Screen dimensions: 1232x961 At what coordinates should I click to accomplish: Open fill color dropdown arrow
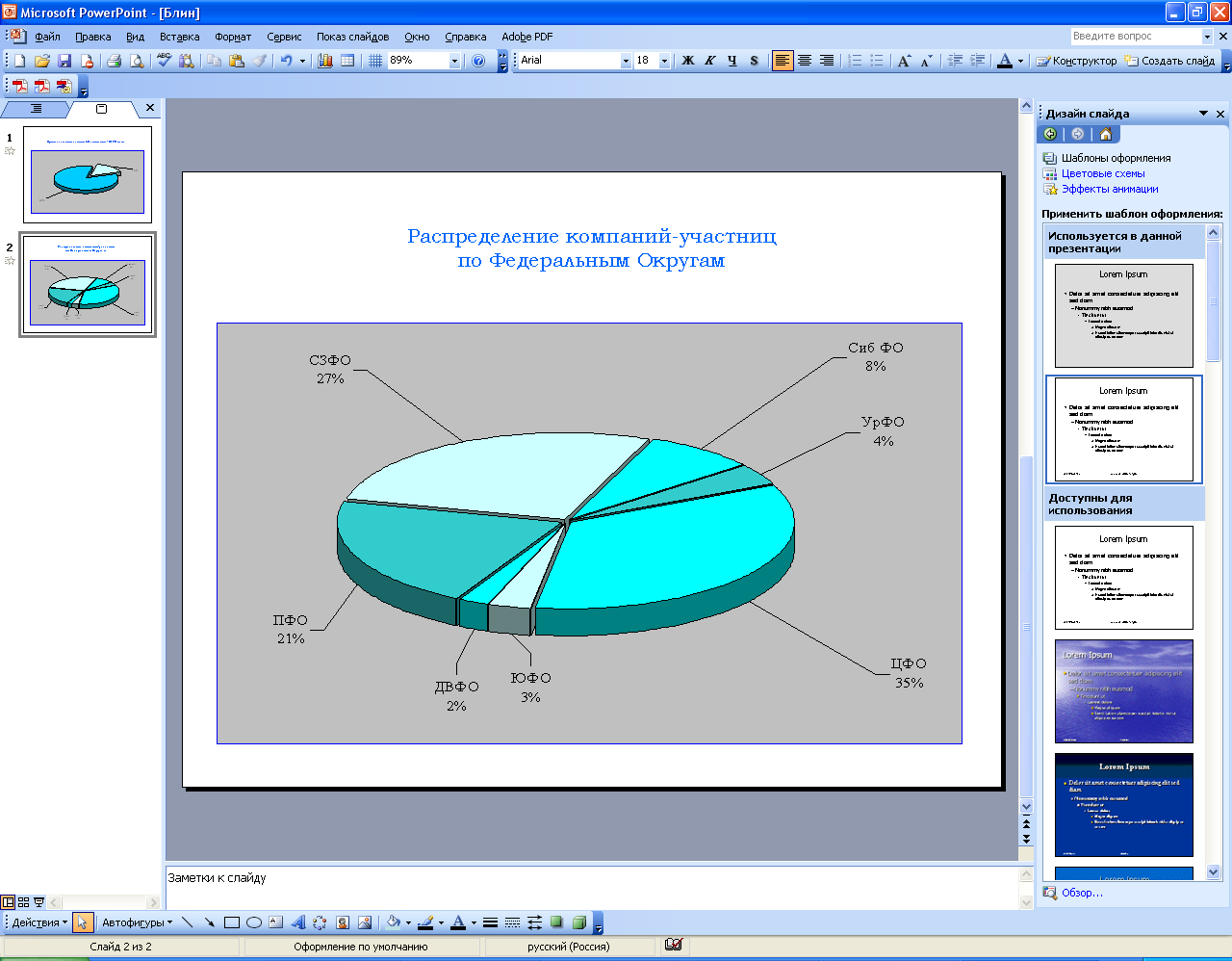pos(408,922)
